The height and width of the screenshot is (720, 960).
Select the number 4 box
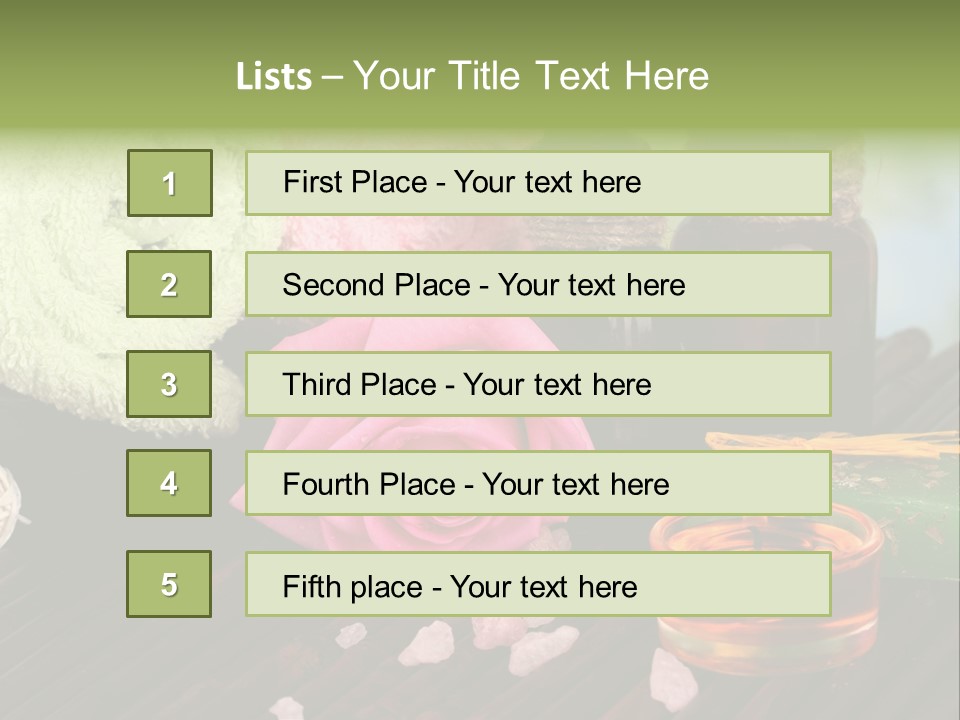[x=169, y=483]
